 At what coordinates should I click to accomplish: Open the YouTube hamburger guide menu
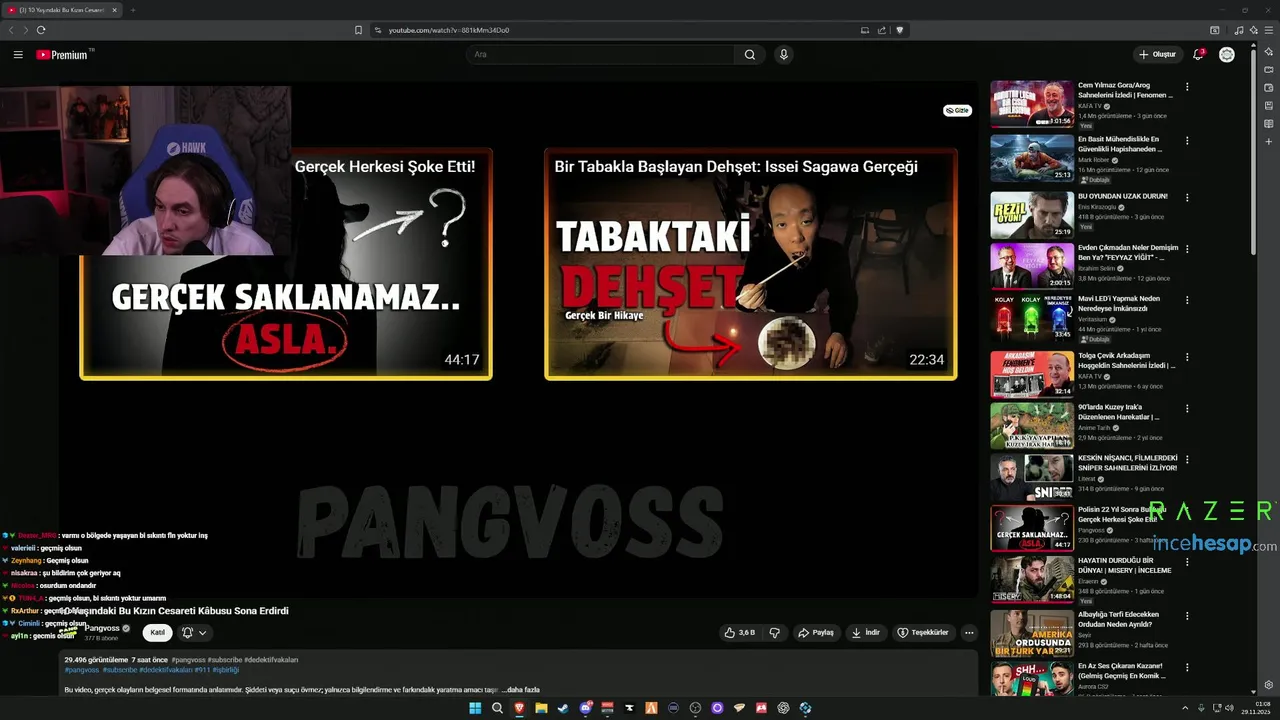18,55
